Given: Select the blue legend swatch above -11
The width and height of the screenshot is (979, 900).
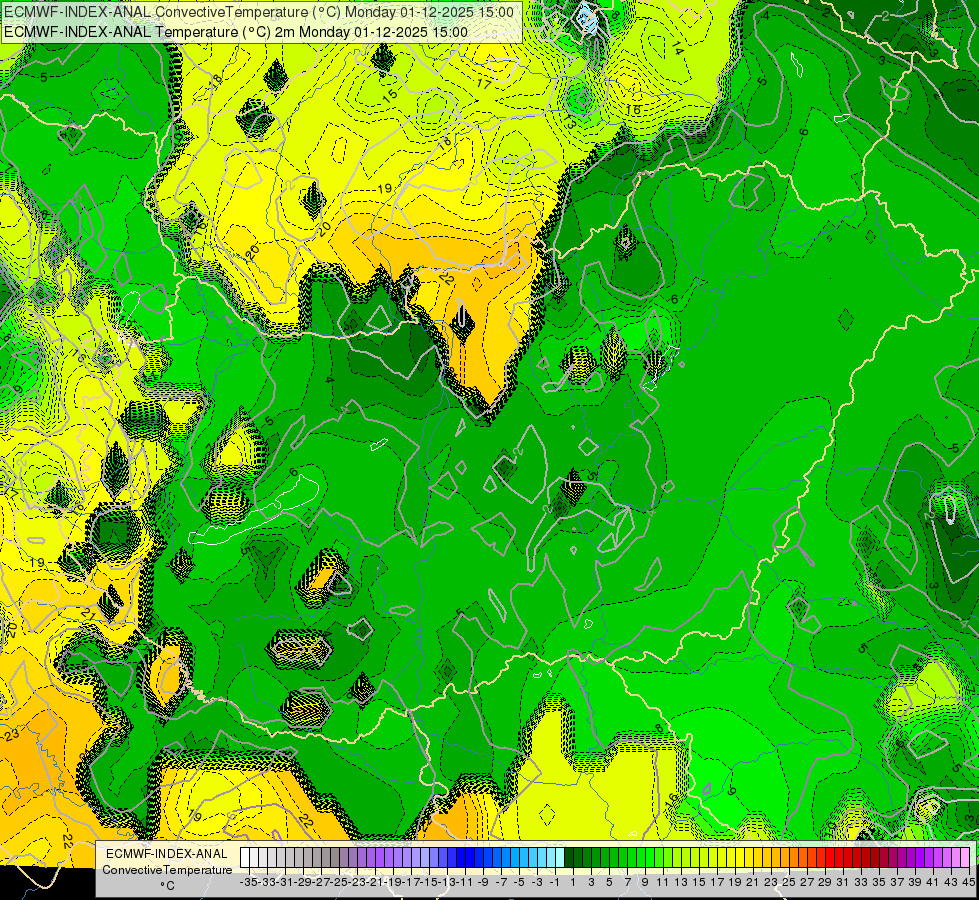Looking at the screenshot, I should 461,858.
